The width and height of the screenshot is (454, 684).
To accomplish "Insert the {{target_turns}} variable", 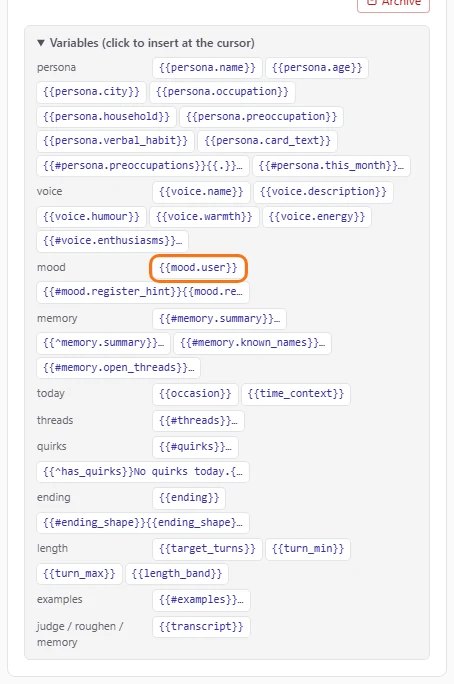I will coord(207,549).
